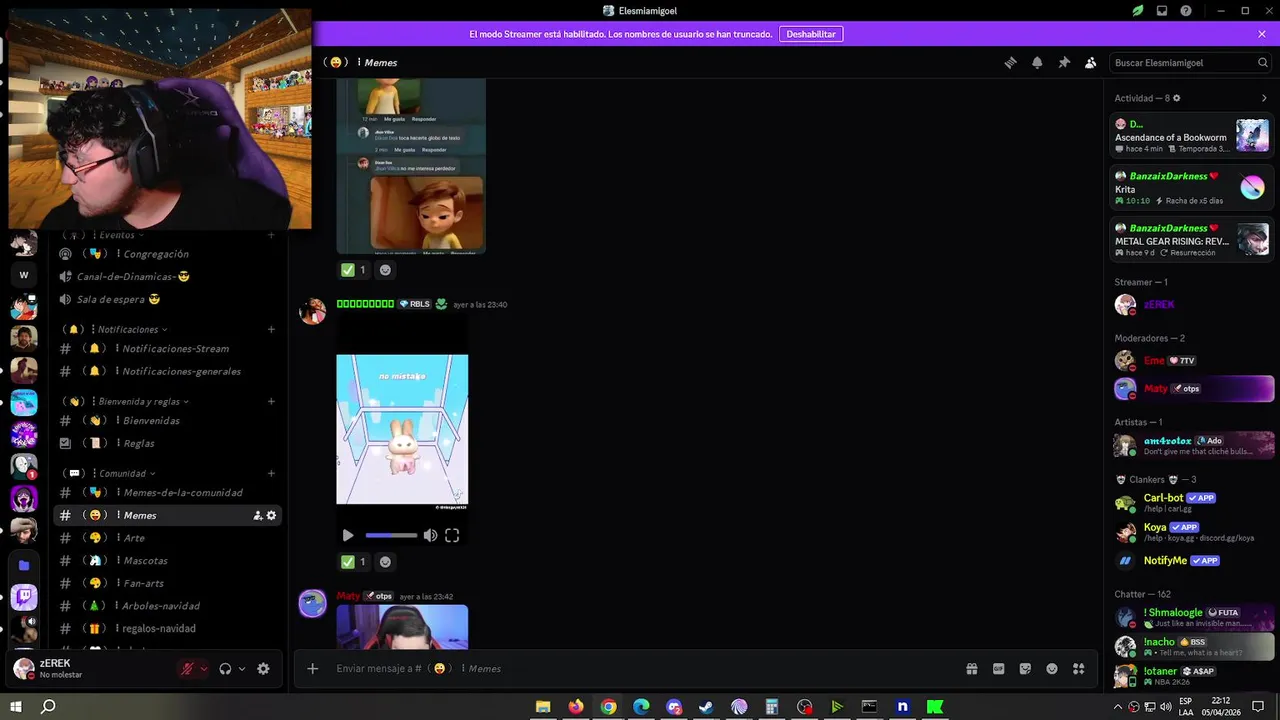Open the Reglas channel
The width and height of the screenshot is (1280, 720).
coord(167,443)
